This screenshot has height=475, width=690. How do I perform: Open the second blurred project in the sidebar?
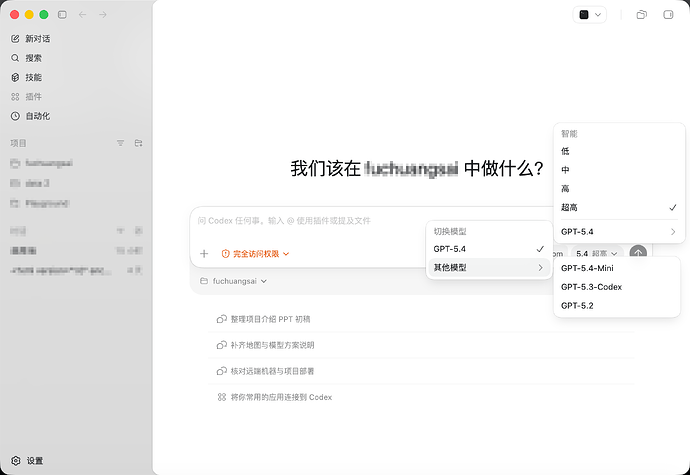point(30,183)
